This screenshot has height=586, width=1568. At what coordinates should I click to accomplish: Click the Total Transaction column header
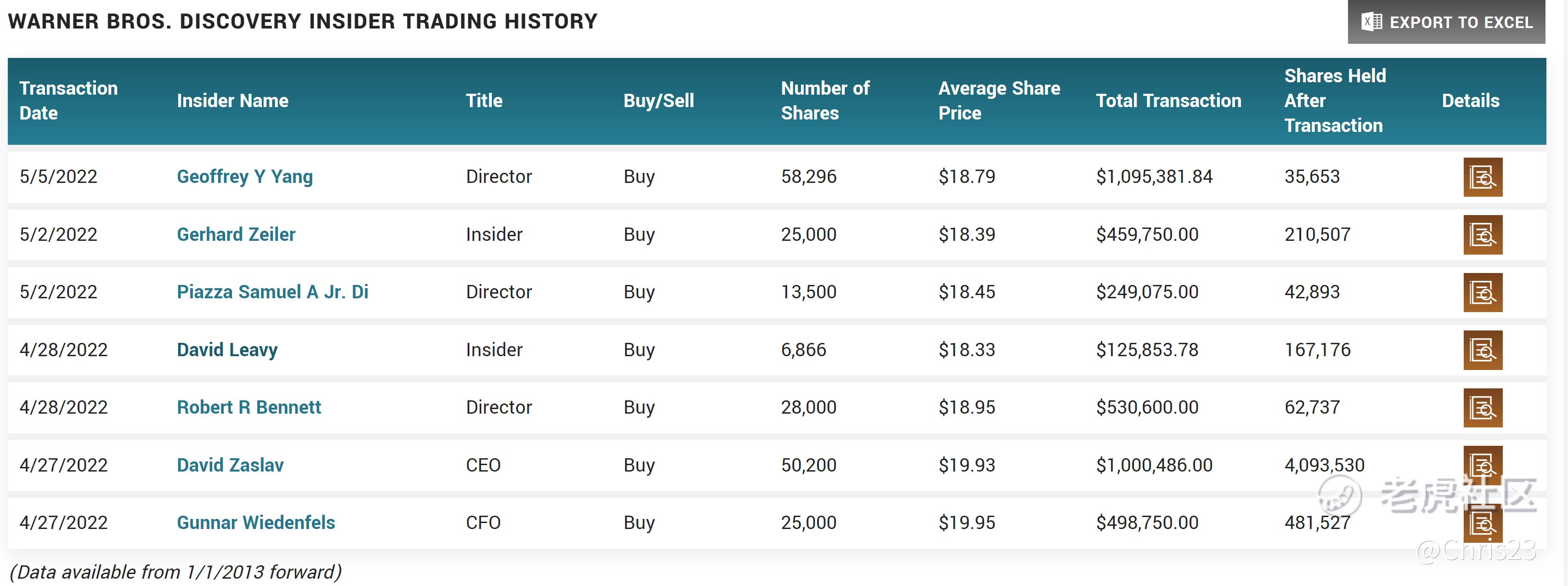[x=1168, y=101]
